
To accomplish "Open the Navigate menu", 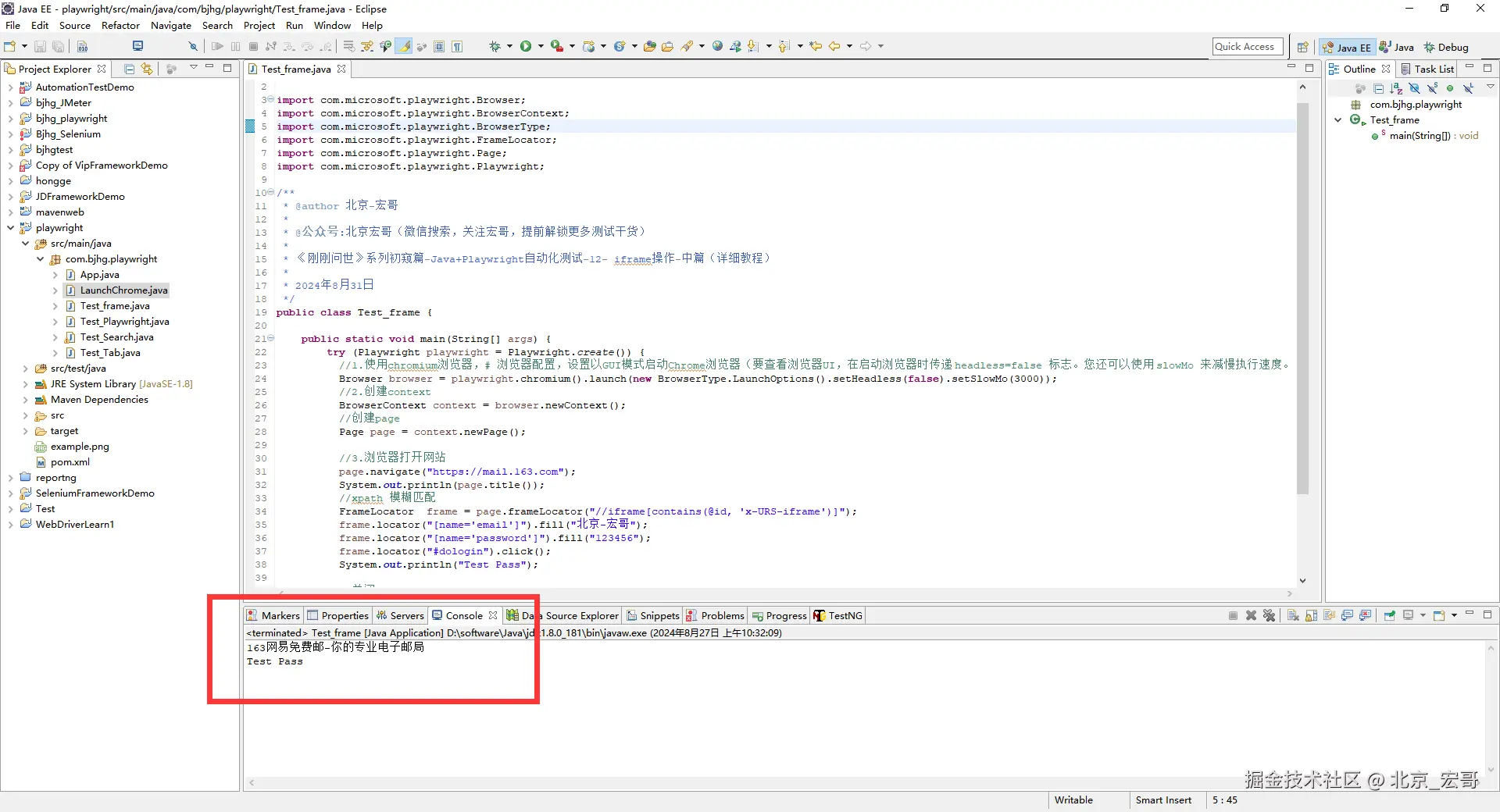I will point(171,26).
